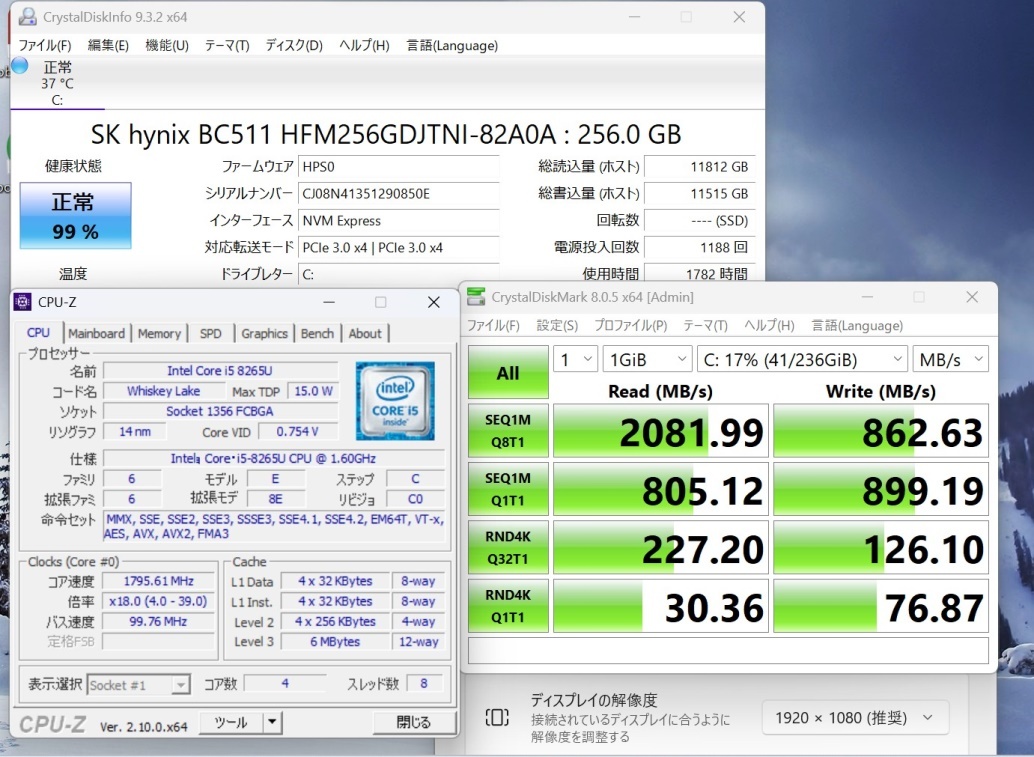Open 言語(Language) menu in CrystalDiskInfo
This screenshot has width=1034, height=757.
point(452,45)
